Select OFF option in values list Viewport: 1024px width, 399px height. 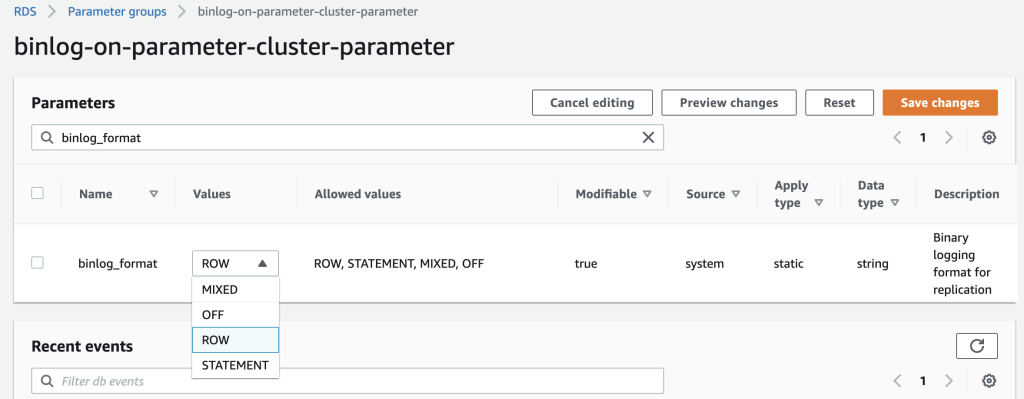[x=235, y=315]
